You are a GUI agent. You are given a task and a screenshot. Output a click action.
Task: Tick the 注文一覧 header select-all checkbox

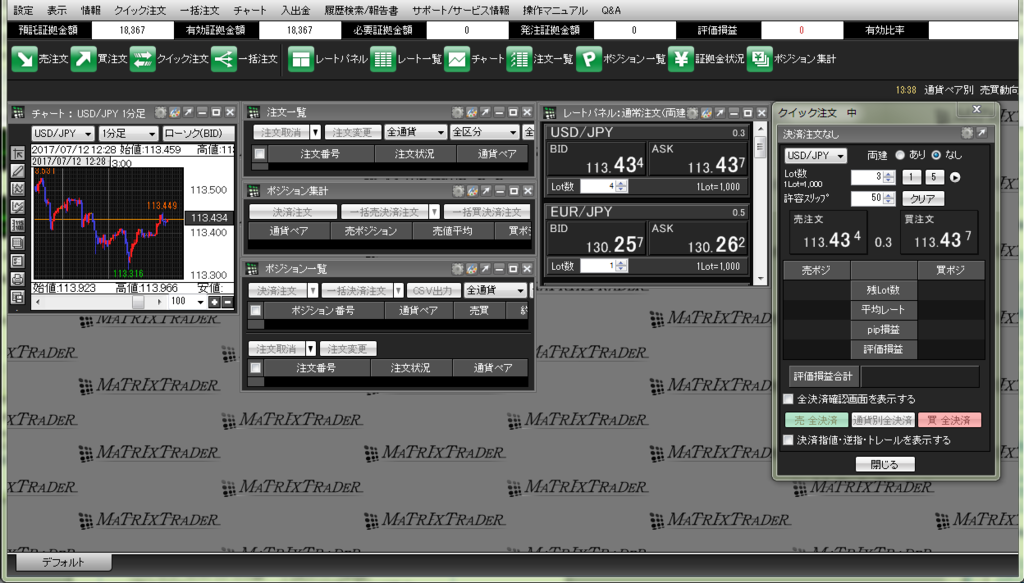(x=260, y=154)
